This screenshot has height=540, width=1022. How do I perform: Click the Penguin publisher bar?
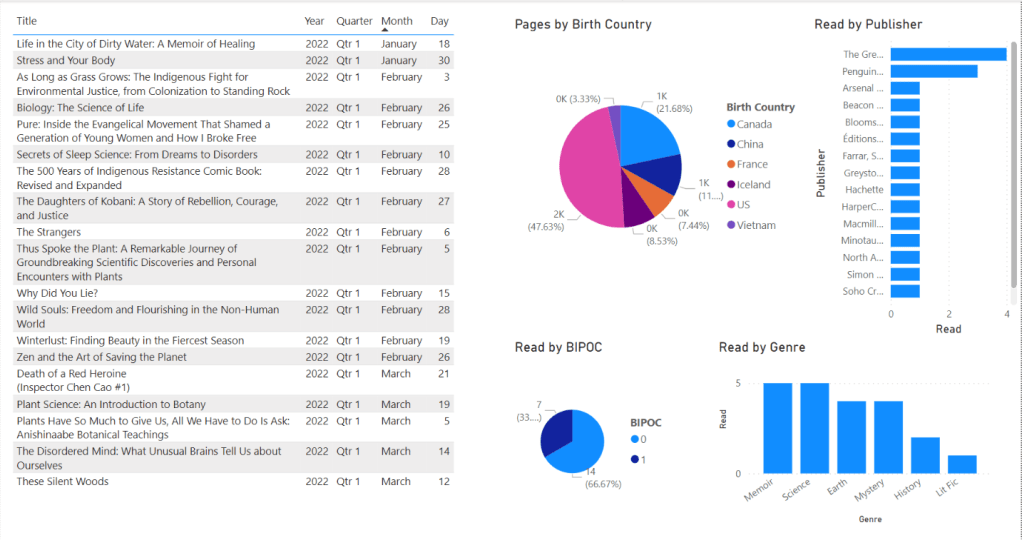933,71
